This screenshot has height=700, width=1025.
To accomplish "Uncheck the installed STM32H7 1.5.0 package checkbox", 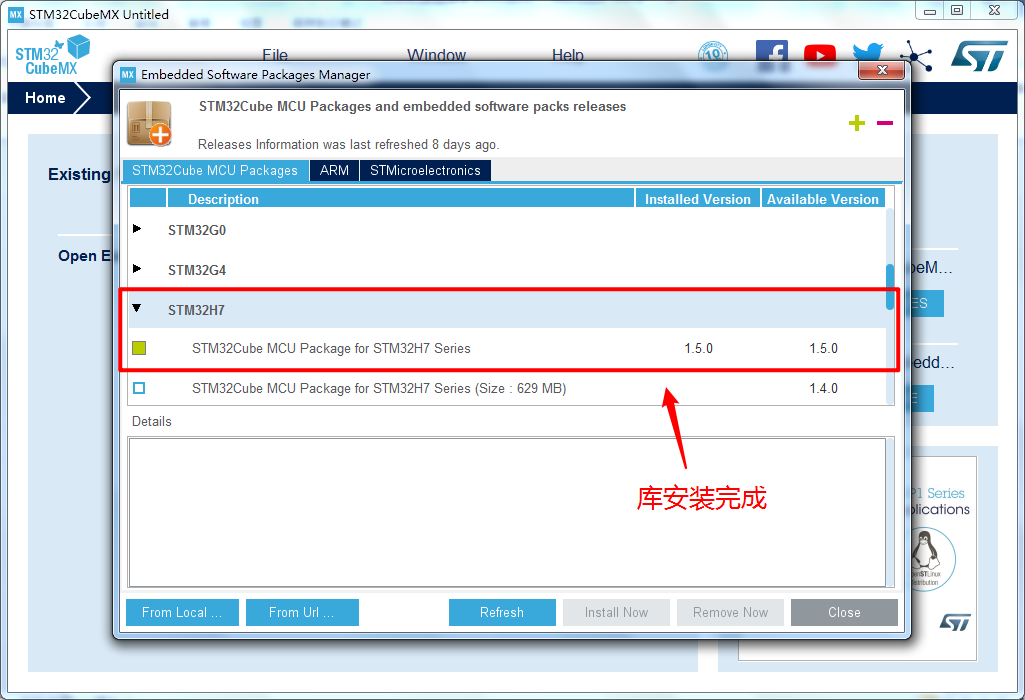I will (139, 348).
